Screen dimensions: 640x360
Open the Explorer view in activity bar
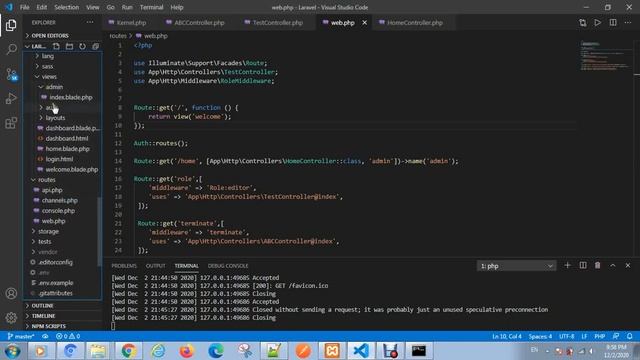click(x=11, y=25)
